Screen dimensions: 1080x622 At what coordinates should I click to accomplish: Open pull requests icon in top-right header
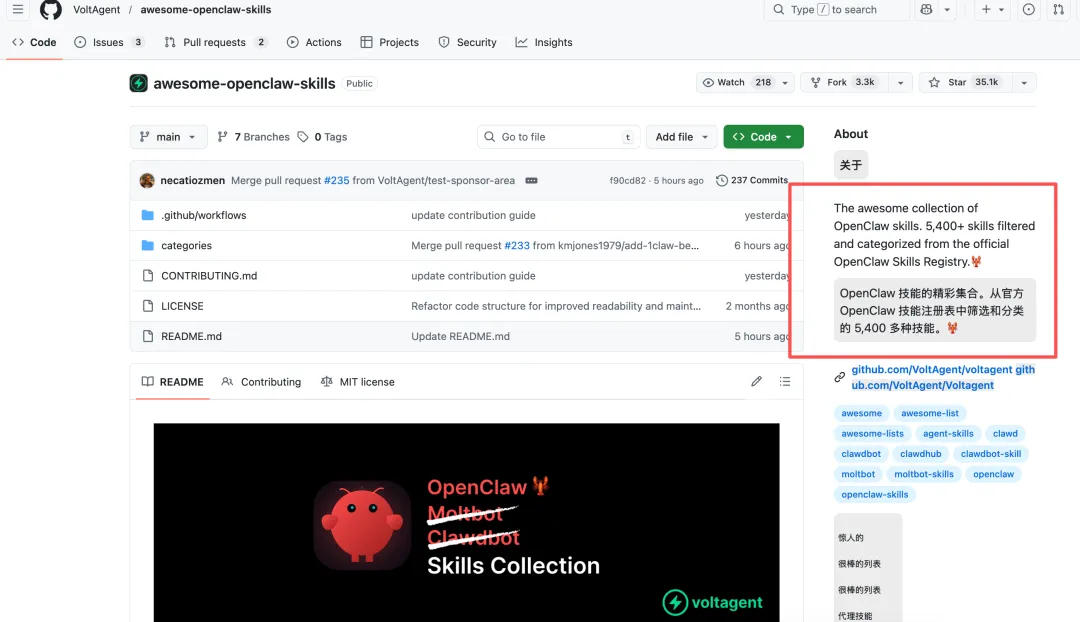pyautogui.click(x=1059, y=10)
